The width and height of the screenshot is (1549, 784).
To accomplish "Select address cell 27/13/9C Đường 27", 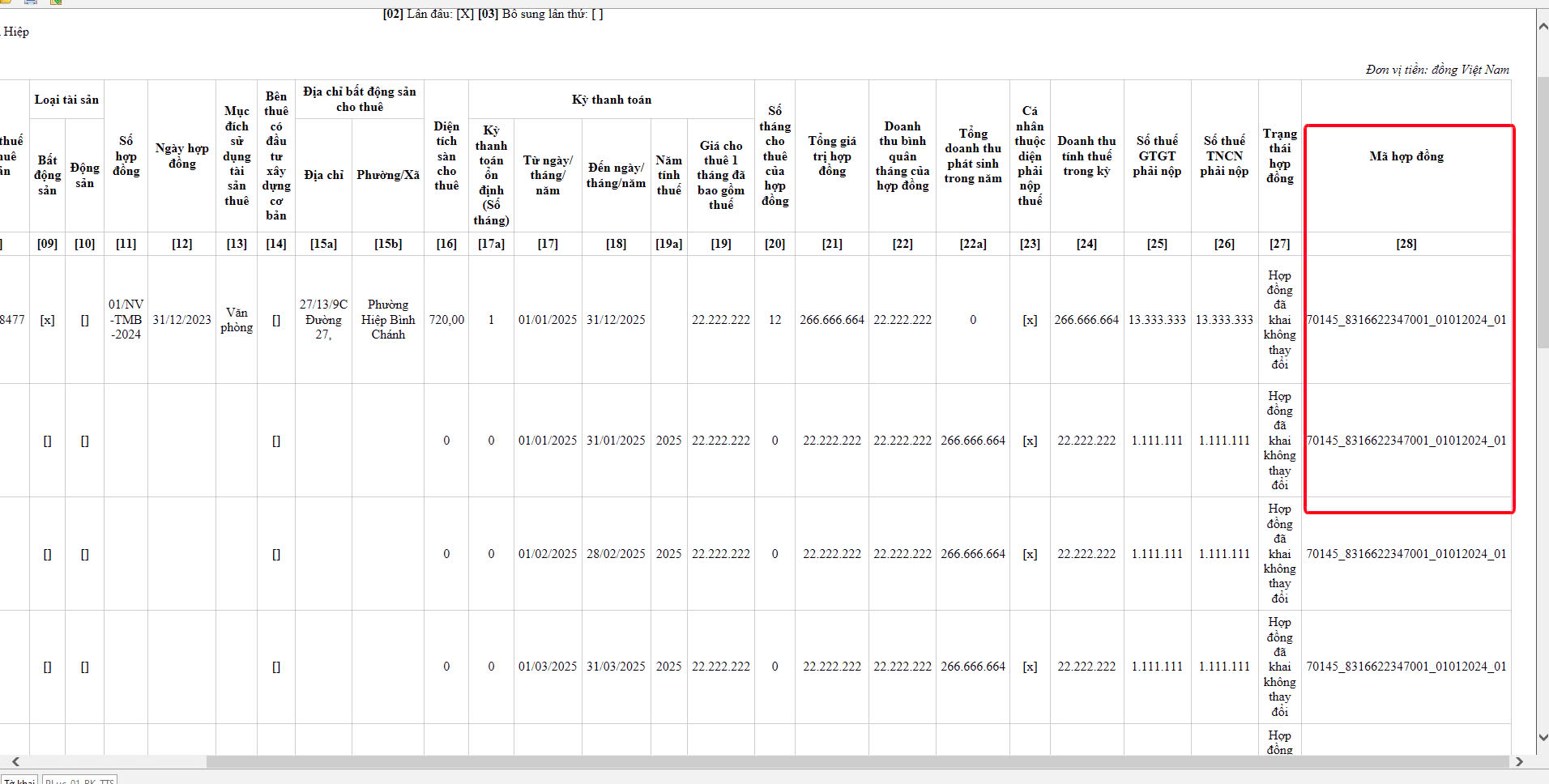I will click(323, 320).
